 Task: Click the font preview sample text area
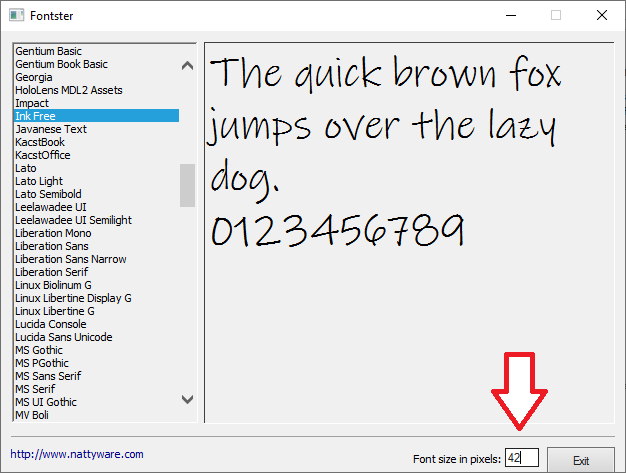pos(409,232)
